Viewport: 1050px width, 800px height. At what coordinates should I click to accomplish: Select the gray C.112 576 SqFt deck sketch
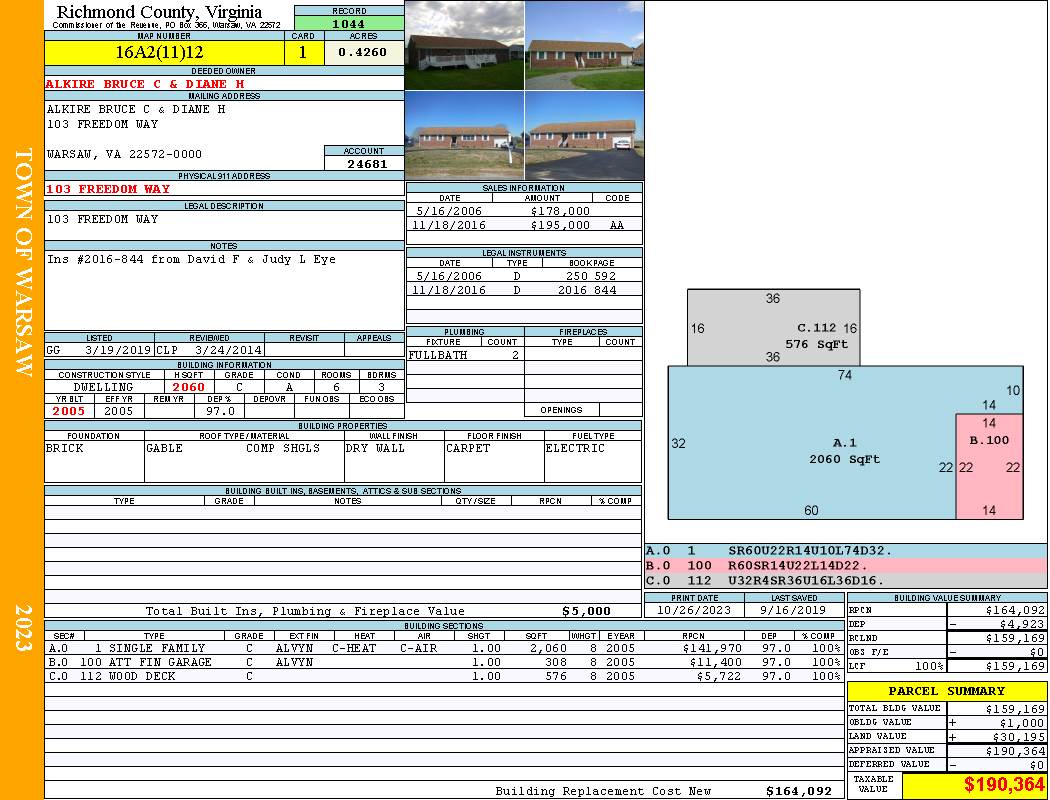pos(773,327)
